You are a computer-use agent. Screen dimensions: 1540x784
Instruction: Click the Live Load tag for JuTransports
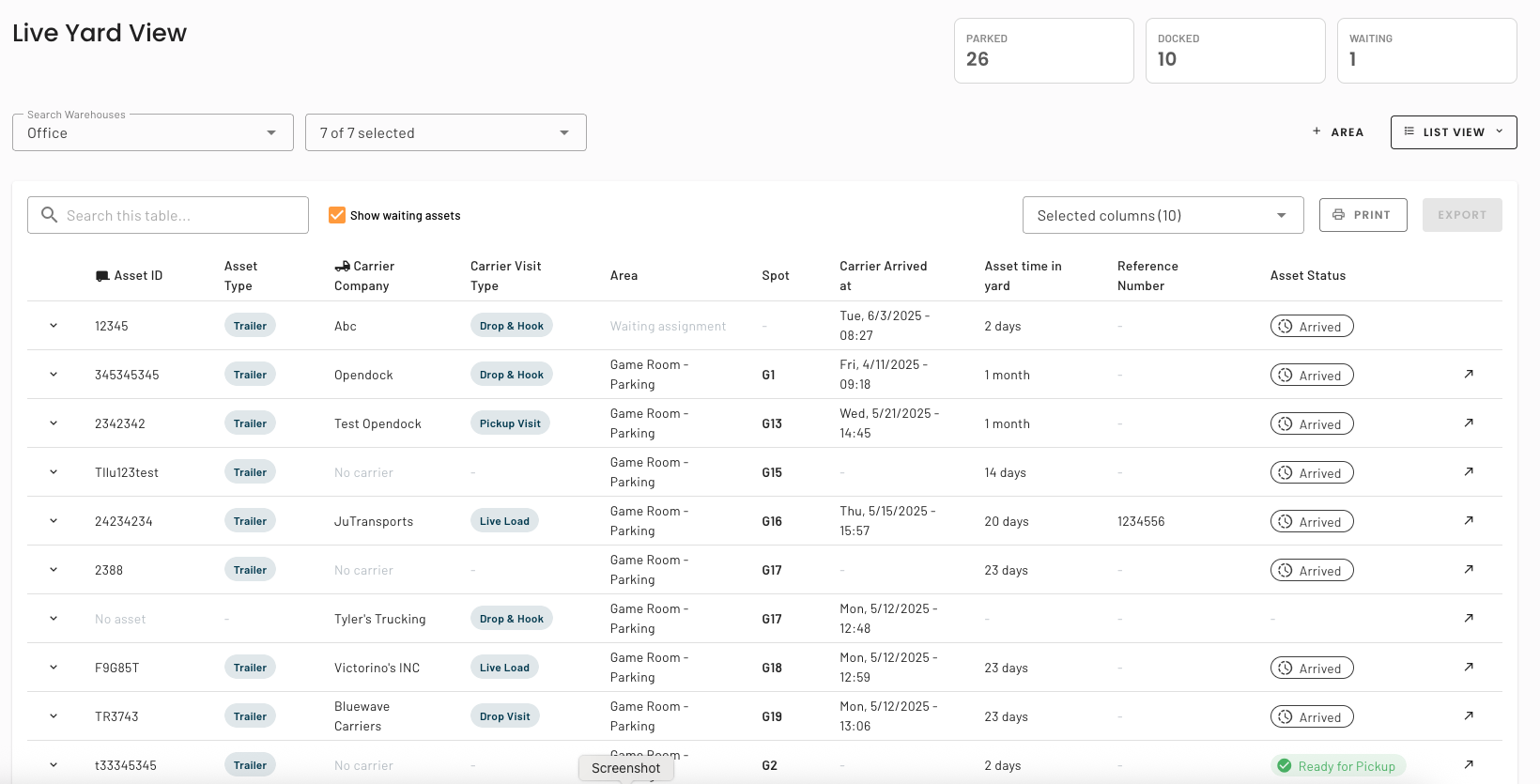504,521
